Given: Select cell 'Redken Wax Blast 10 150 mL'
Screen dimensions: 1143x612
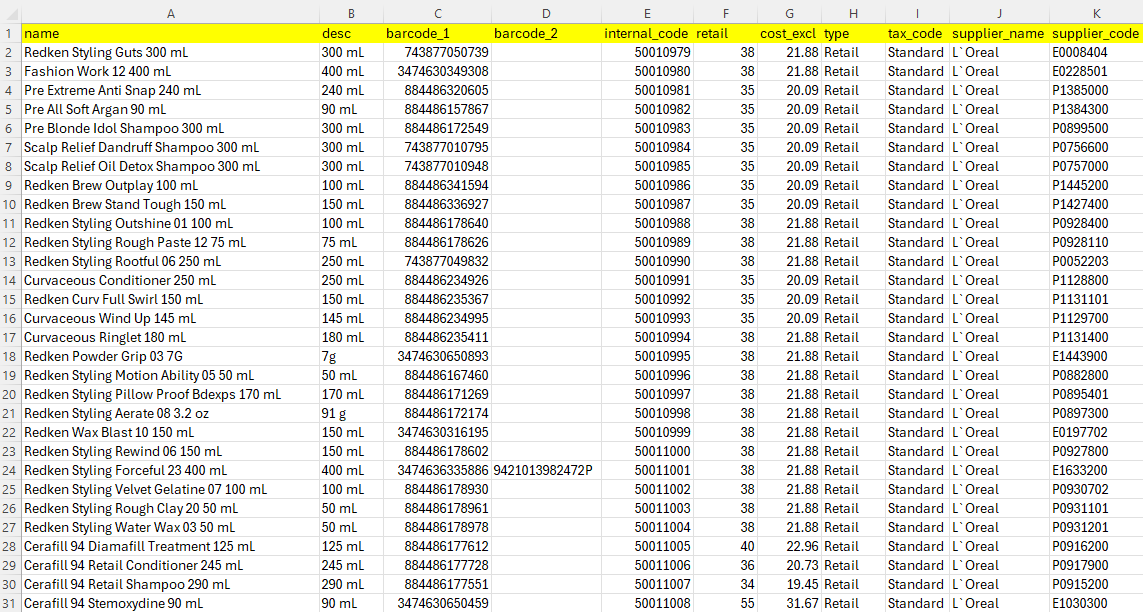Looking at the screenshot, I should (x=171, y=432).
